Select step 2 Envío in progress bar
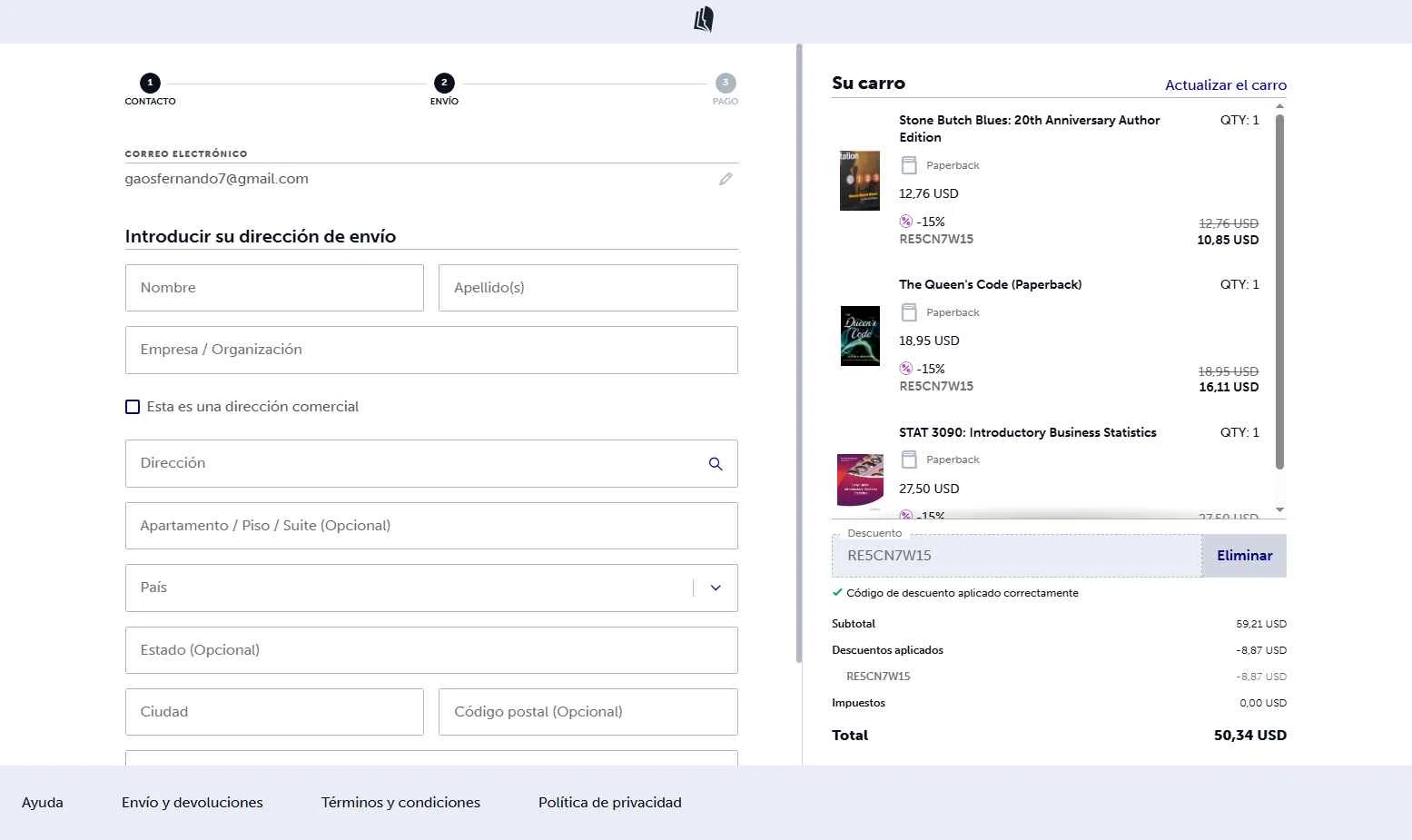This screenshot has width=1412, height=840. [444, 84]
